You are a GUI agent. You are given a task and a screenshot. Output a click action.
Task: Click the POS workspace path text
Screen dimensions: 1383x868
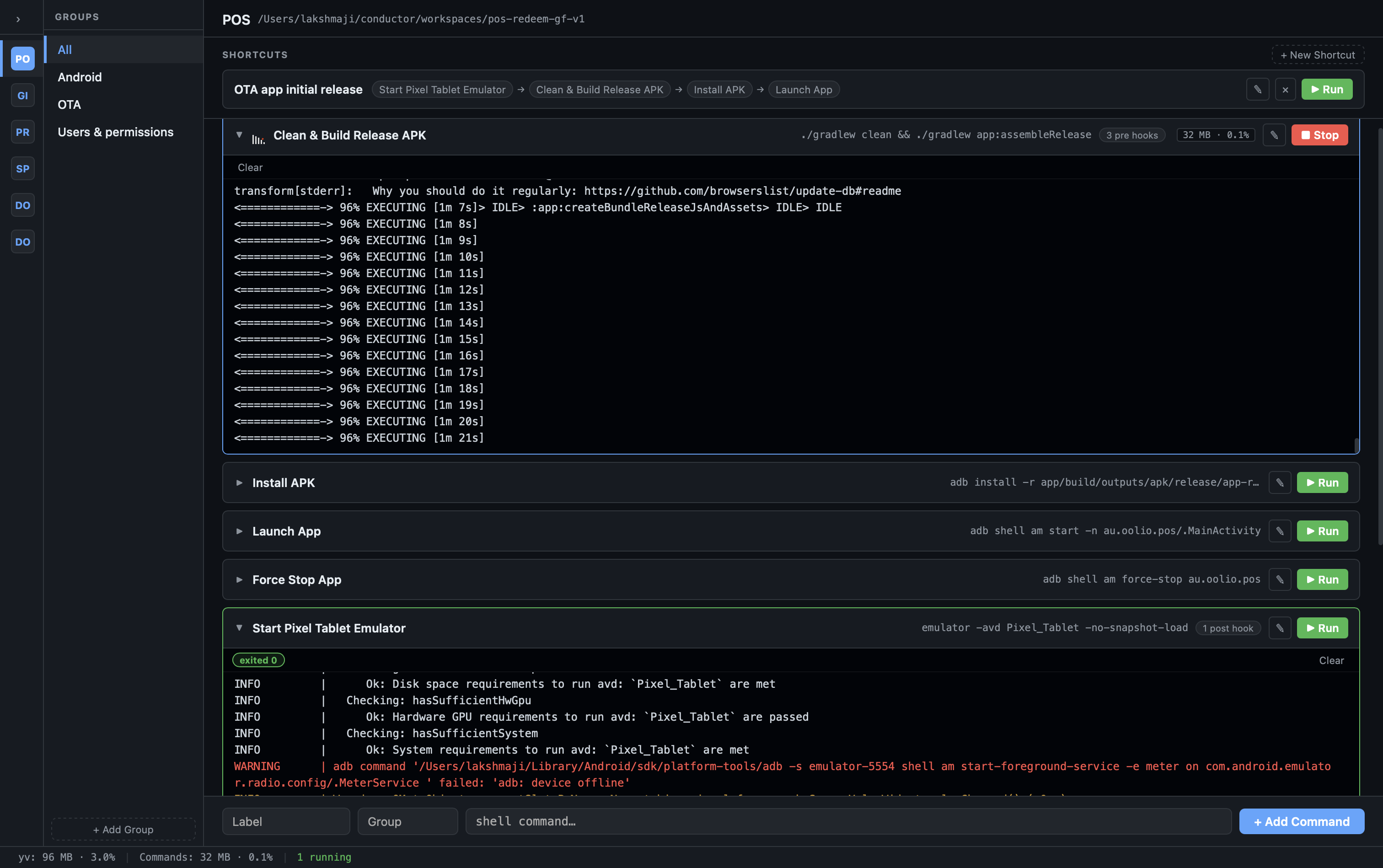tap(421, 19)
